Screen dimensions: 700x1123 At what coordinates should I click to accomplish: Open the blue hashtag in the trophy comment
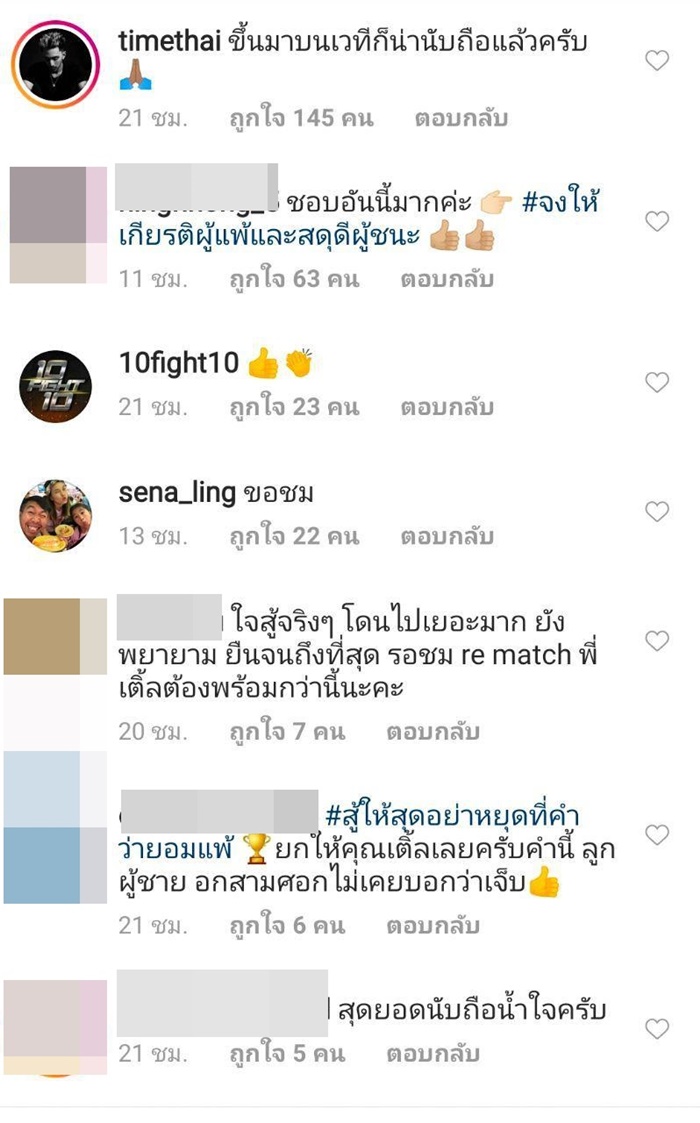(x=349, y=833)
